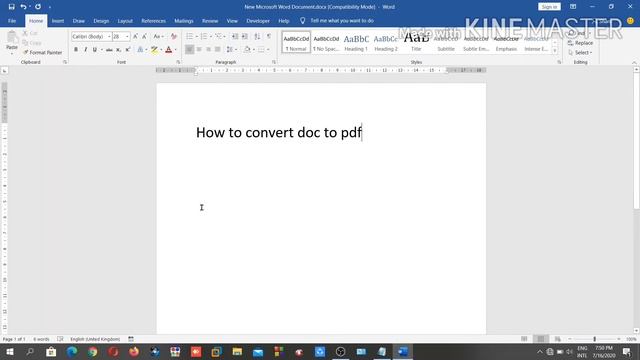Viewport: 640px width, 360px height.
Task: Apply the Heading 1 style
Action: pos(356,42)
